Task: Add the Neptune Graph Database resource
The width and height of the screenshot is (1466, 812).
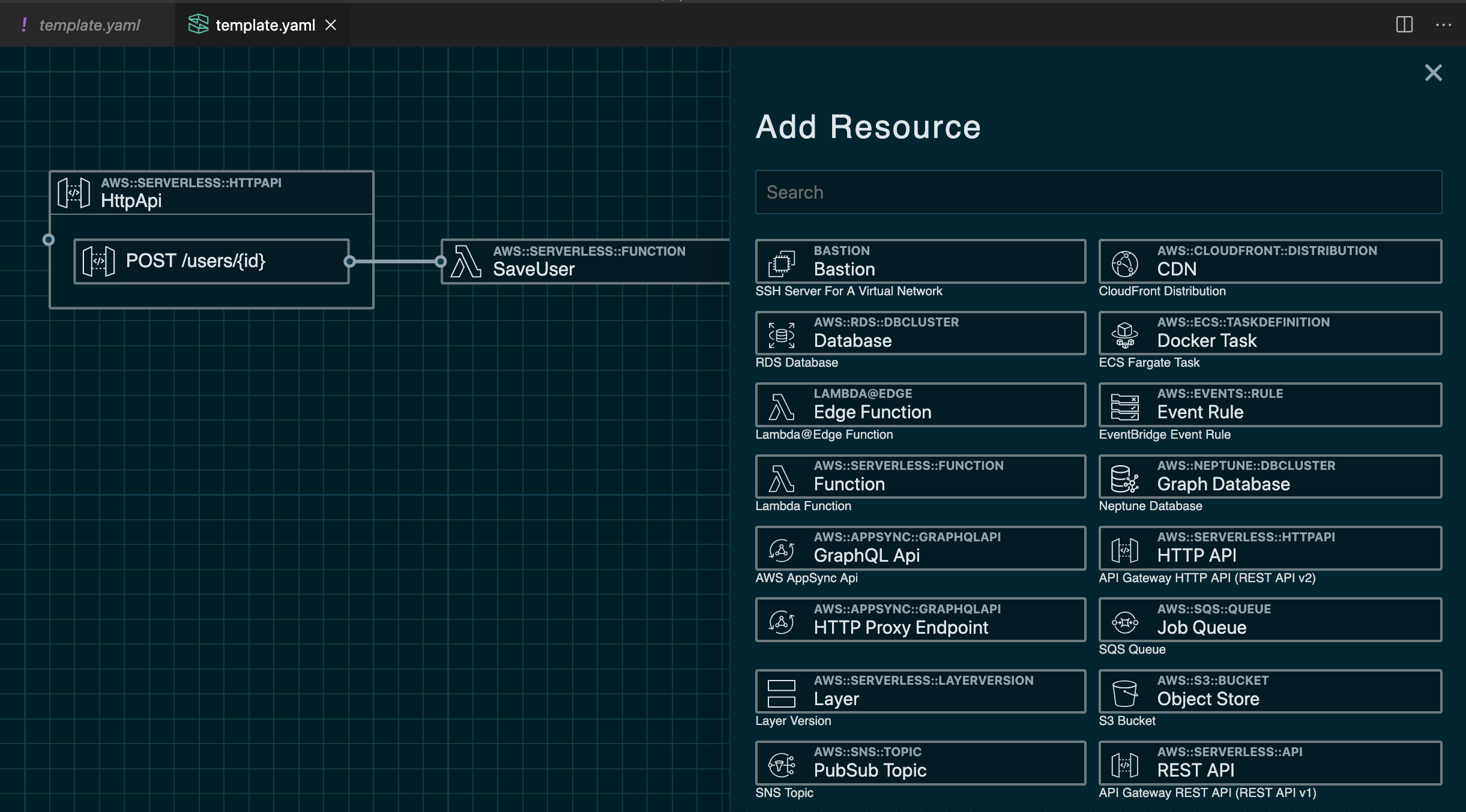Action: (x=1269, y=476)
